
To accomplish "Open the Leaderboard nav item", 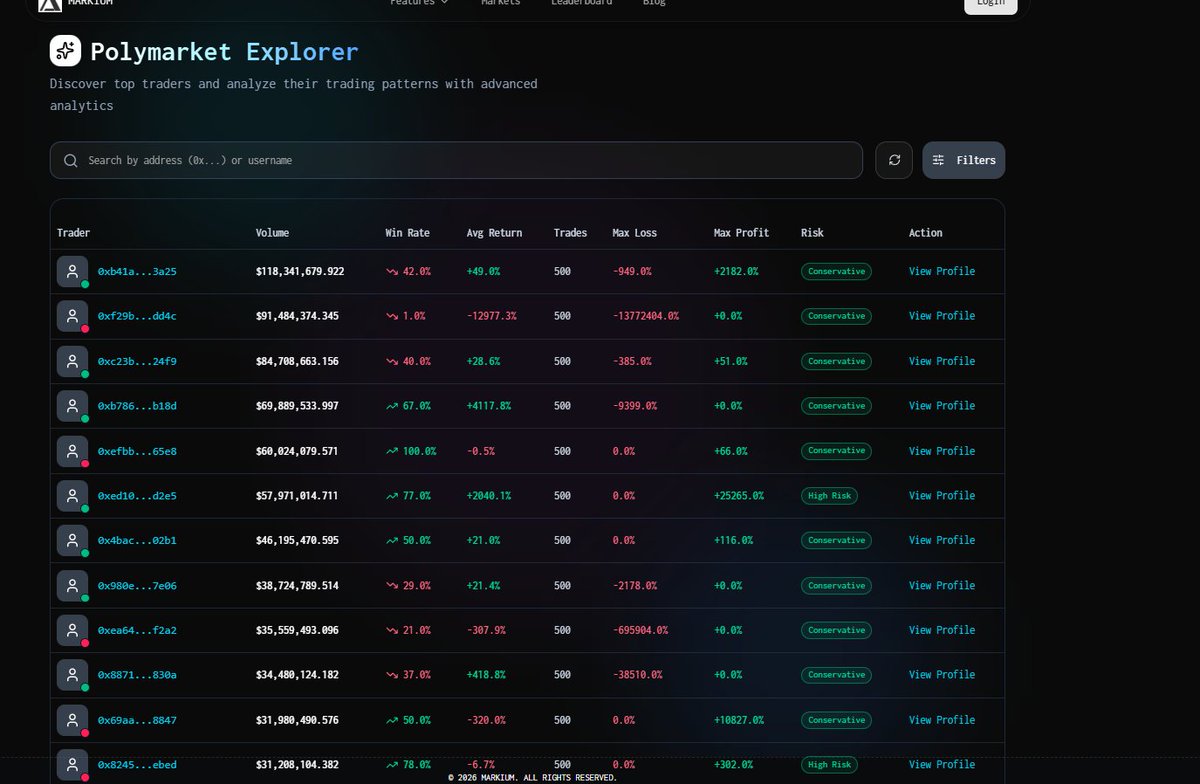I will (x=582, y=3).
